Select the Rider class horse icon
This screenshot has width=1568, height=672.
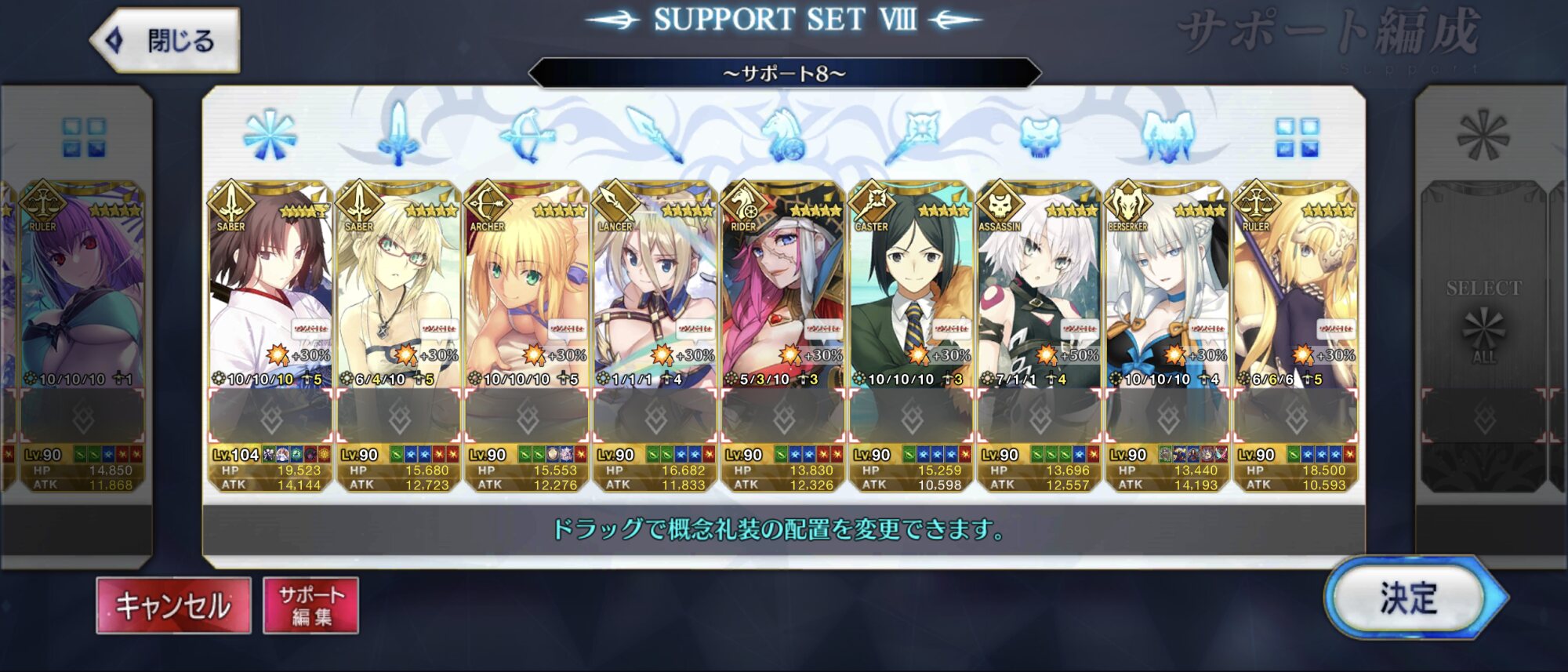pos(783,135)
